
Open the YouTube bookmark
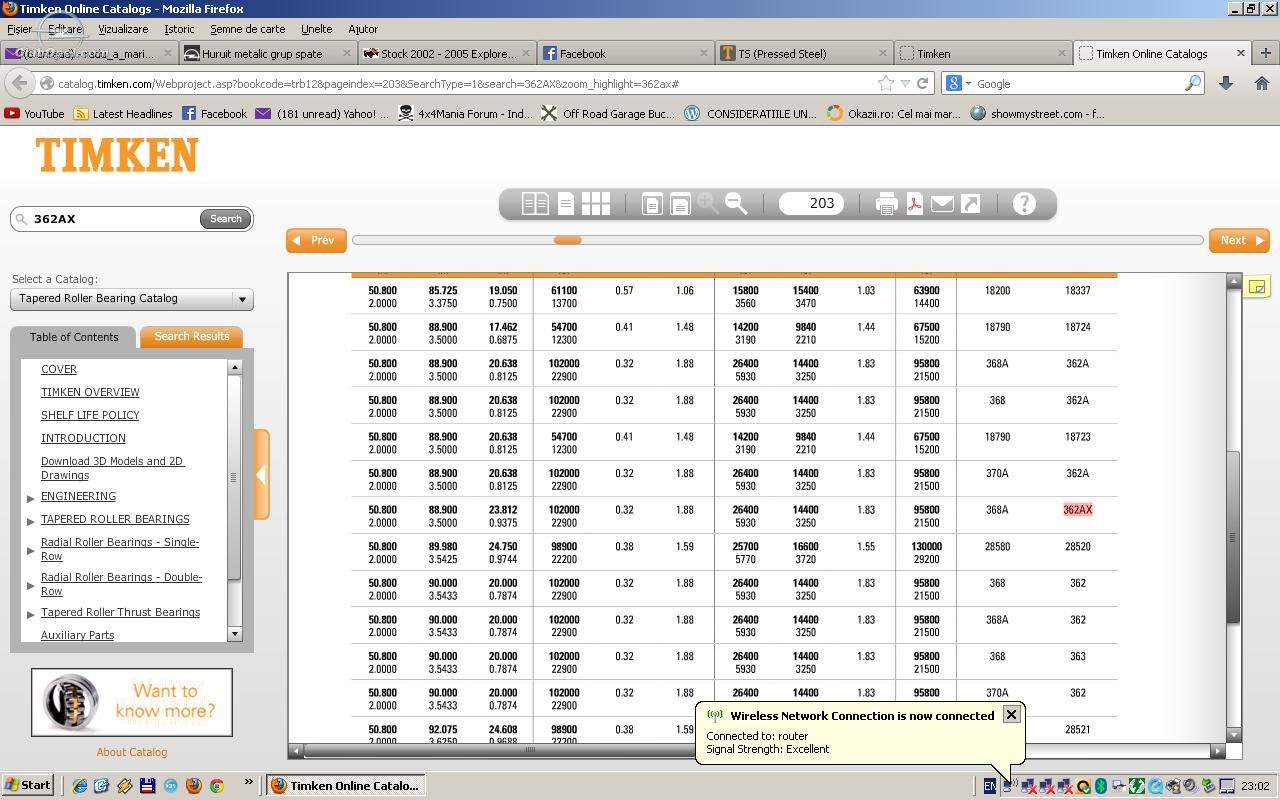[34, 114]
